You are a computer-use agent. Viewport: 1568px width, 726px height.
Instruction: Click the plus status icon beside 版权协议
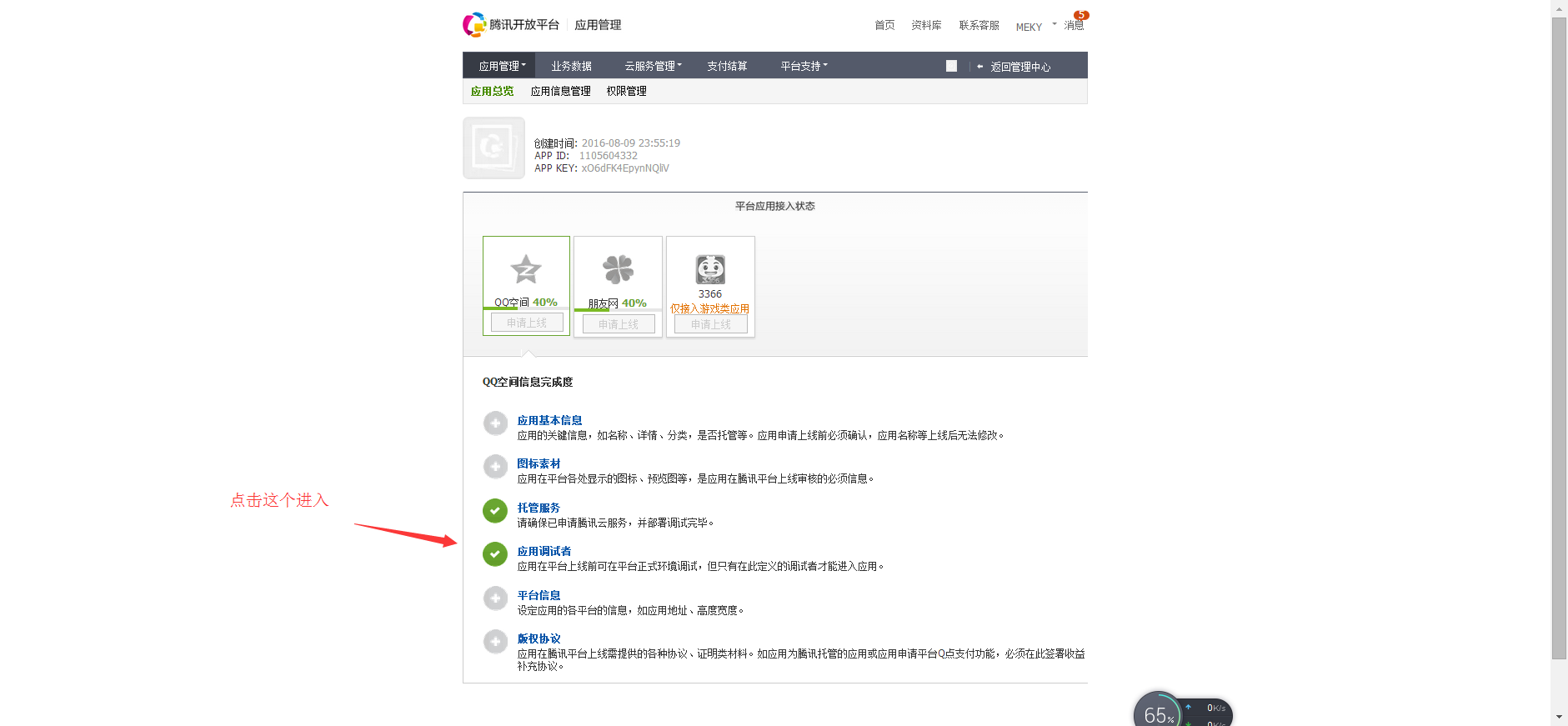click(495, 642)
